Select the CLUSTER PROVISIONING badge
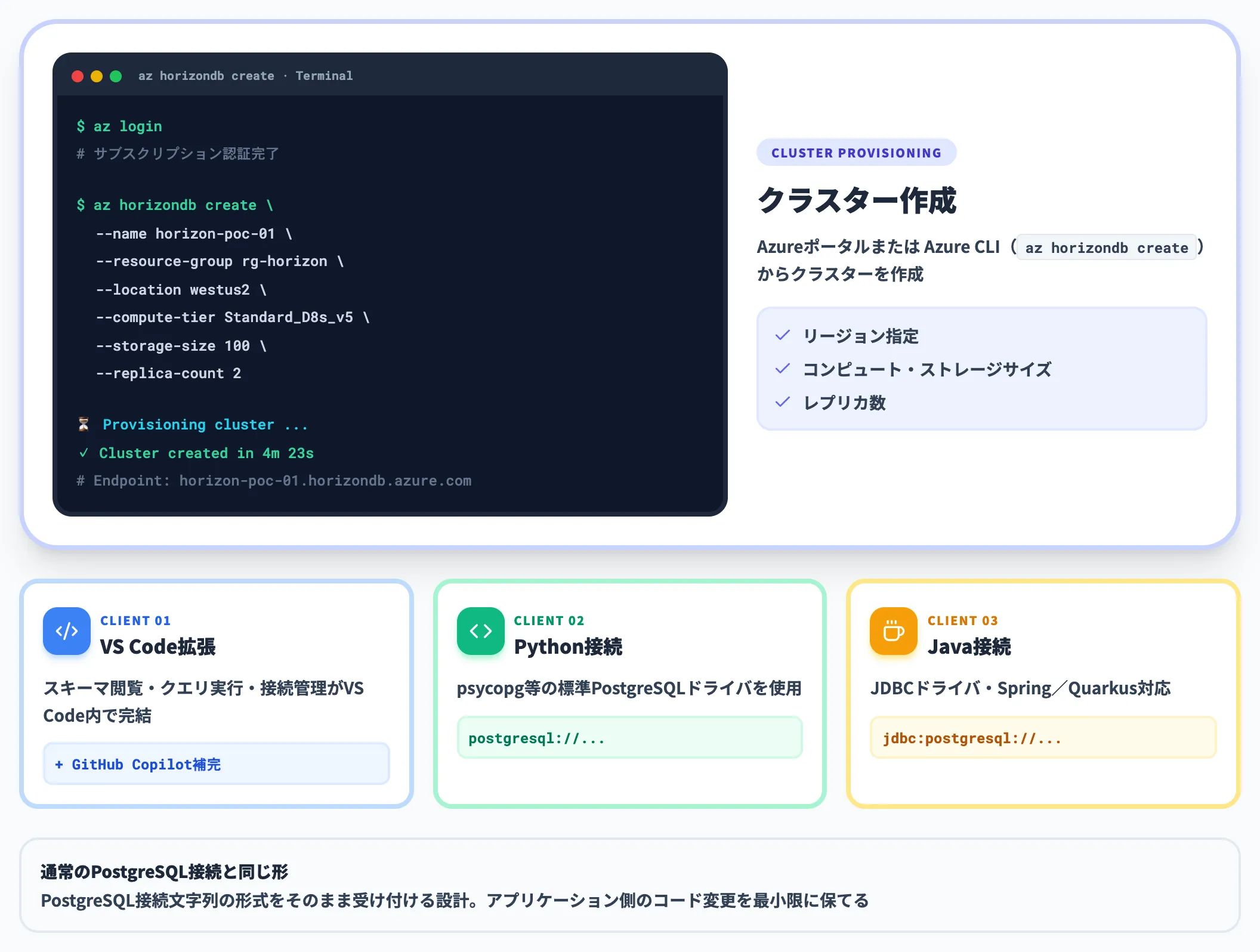This screenshot has width=1260, height=952. pyautogui.click(x=856, y=153)
